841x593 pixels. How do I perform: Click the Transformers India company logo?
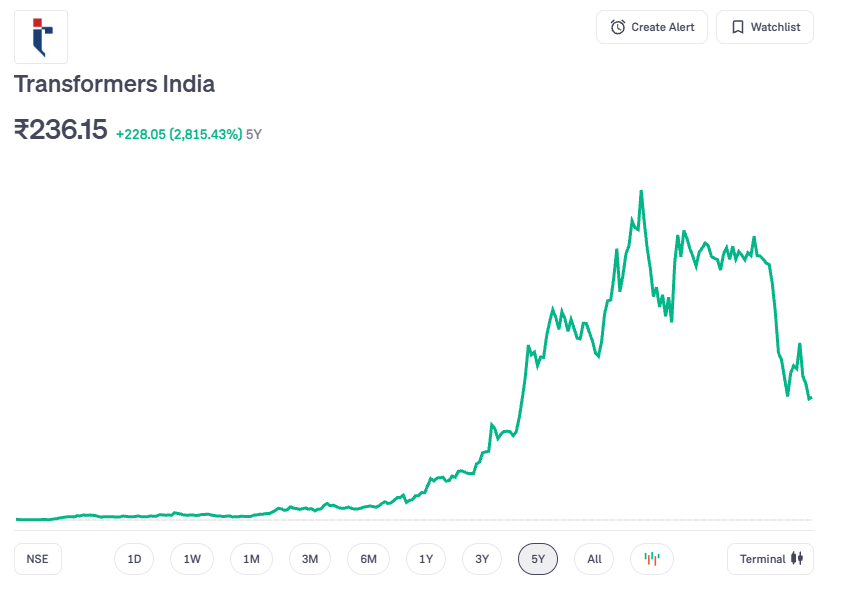(x=40, y=37)
